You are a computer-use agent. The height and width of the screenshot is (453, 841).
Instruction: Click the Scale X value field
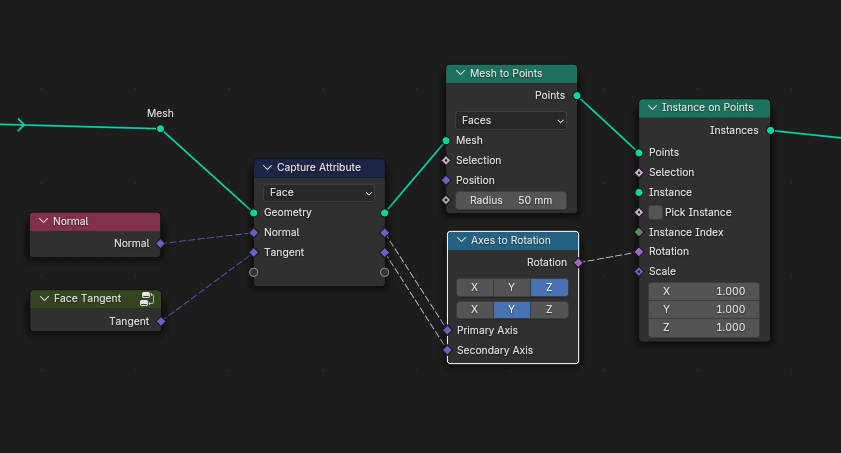click(704, 291)
